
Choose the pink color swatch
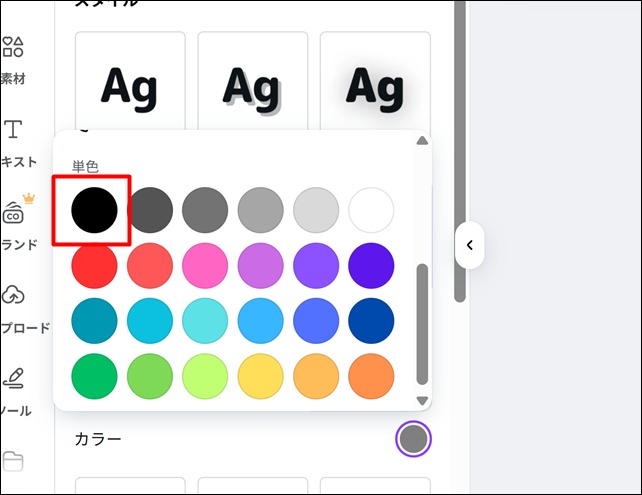click(x=205, y=265)
